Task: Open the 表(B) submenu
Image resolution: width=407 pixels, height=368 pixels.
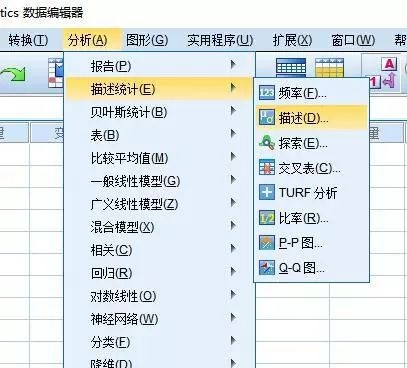Action: pyautogui.click(x=159, y=135)
